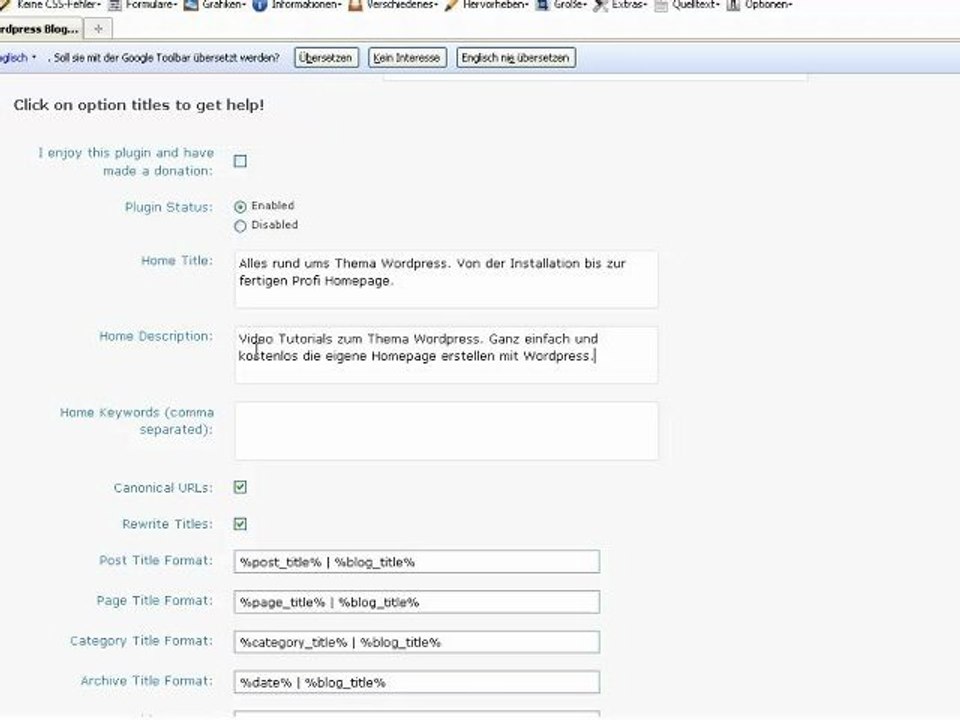Focus the Home Description text area
The height and width of the screenshot is (720, 960).
click(446, 355)
